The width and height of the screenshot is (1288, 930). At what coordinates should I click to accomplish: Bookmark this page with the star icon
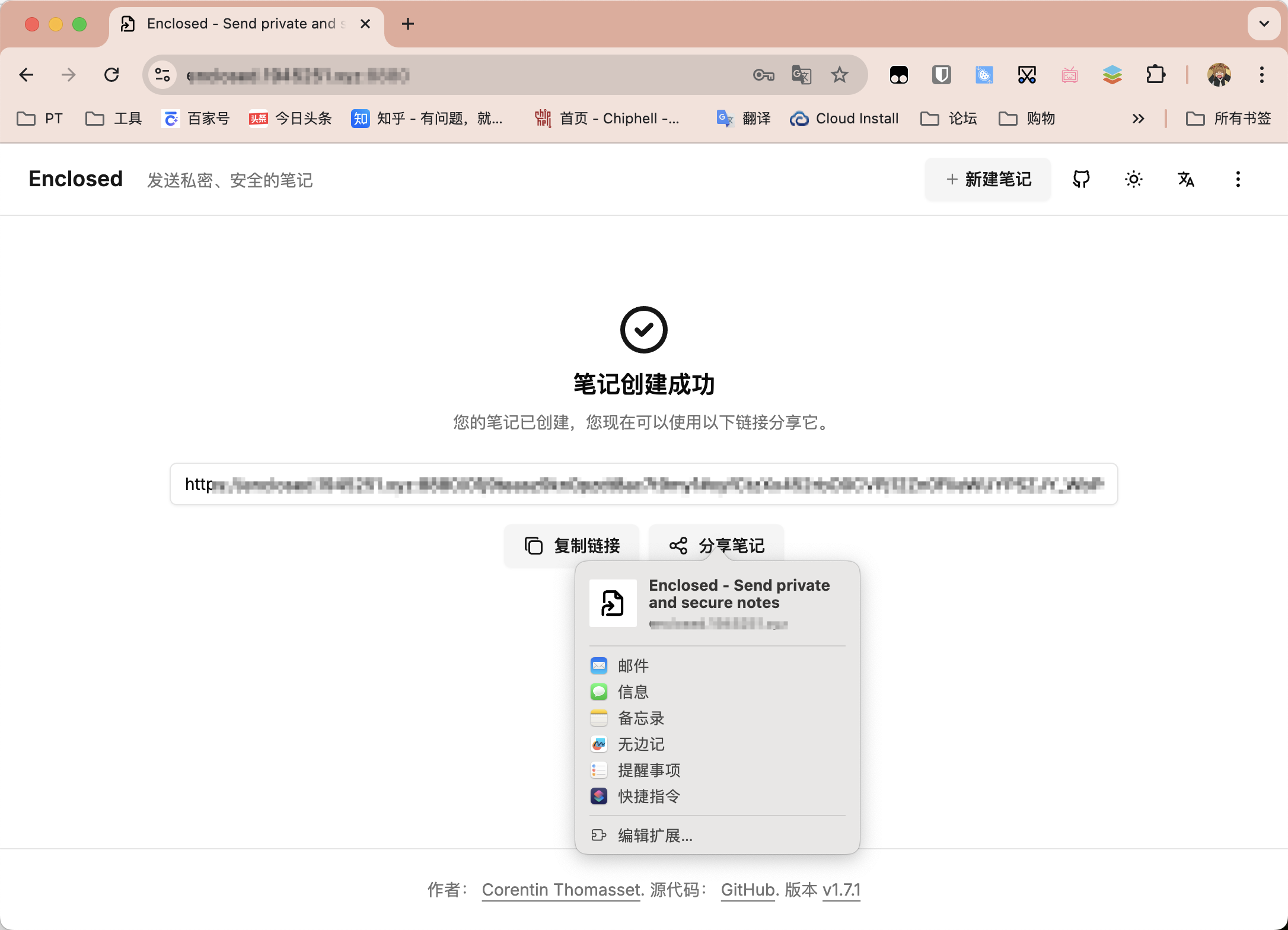coord(839,75)
